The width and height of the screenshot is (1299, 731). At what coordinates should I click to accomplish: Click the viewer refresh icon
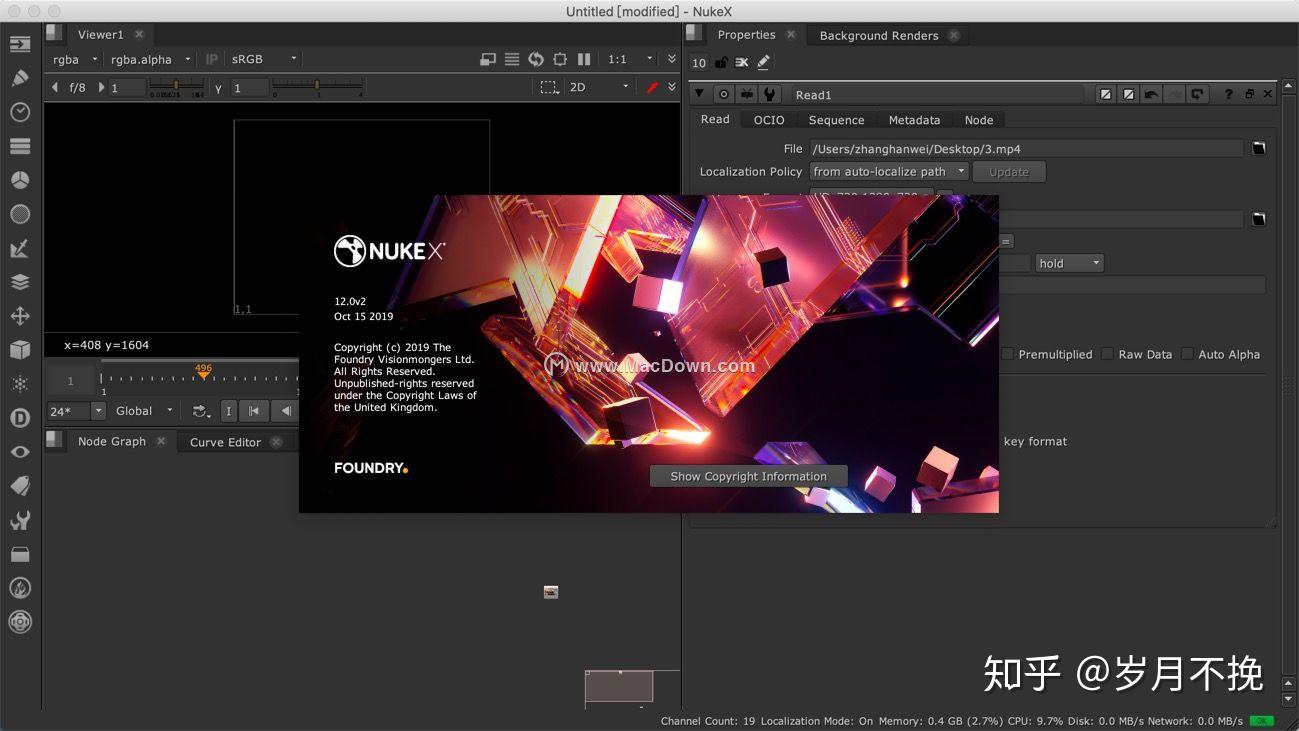(536, 59)
